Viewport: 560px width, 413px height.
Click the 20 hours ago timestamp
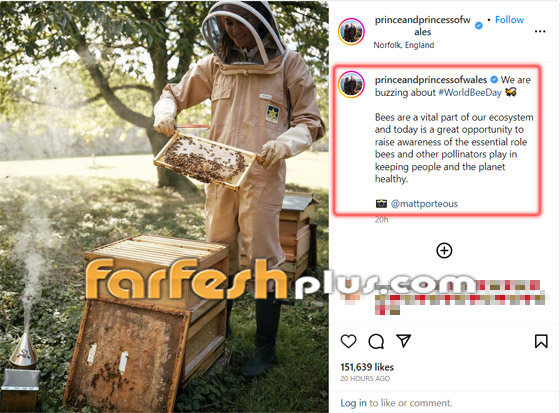pos(365,379)
